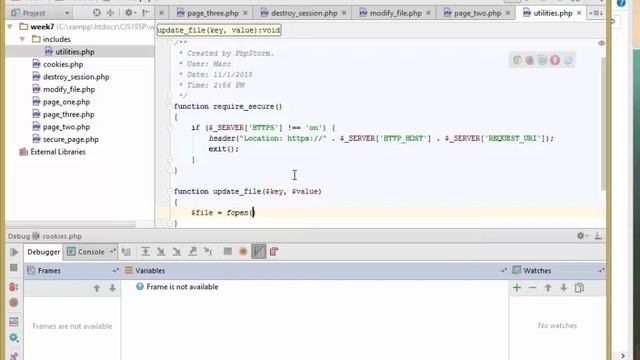Click the red clipboard icon in debugger toolbar
640x360 pixels.
[x=274, y=252]
